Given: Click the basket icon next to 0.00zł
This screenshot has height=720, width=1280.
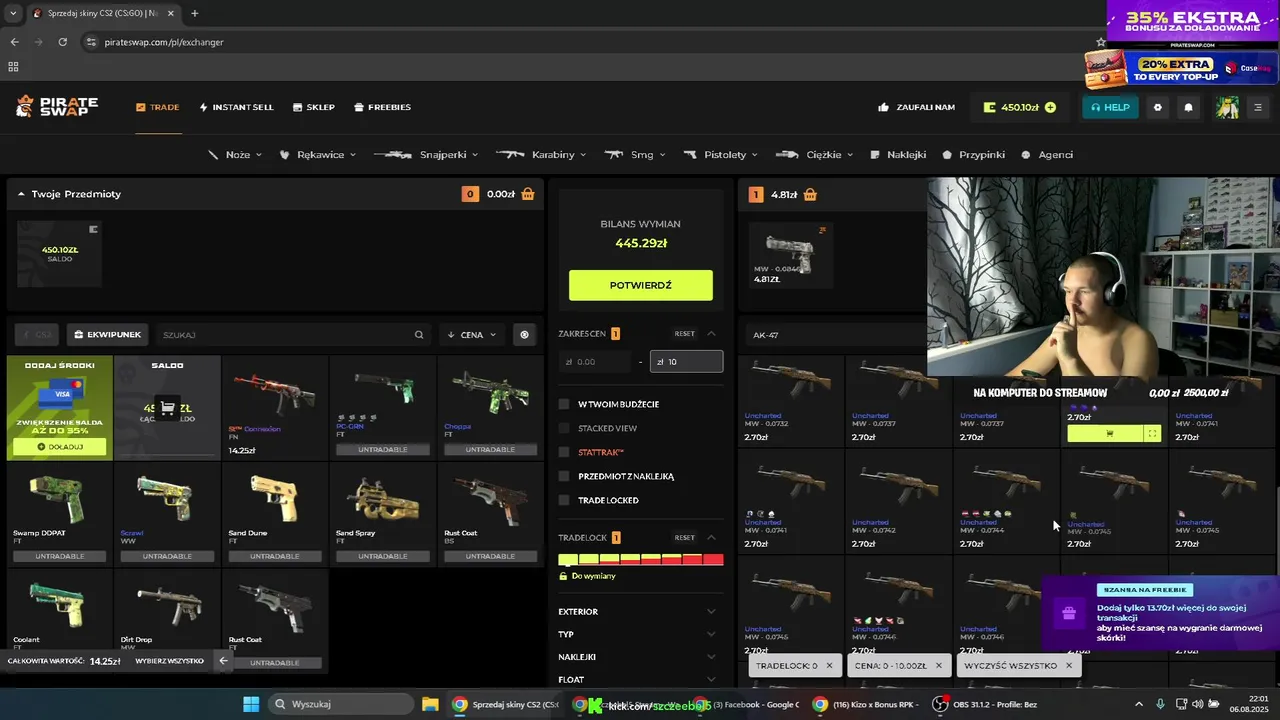Looking at the screenshot, I should [x=528, y=194].
